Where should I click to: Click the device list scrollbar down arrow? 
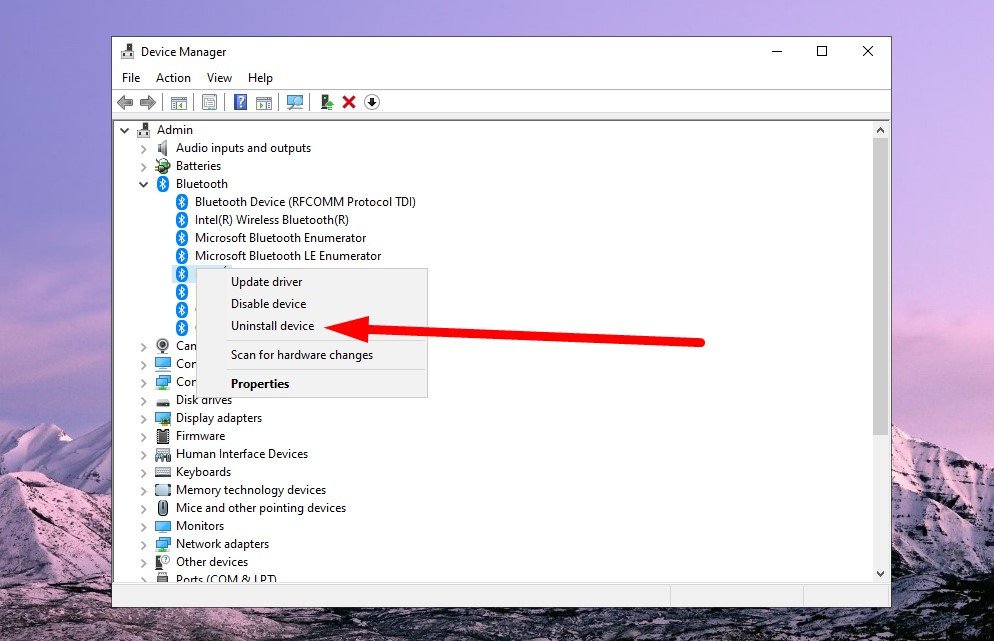(881, 572)
